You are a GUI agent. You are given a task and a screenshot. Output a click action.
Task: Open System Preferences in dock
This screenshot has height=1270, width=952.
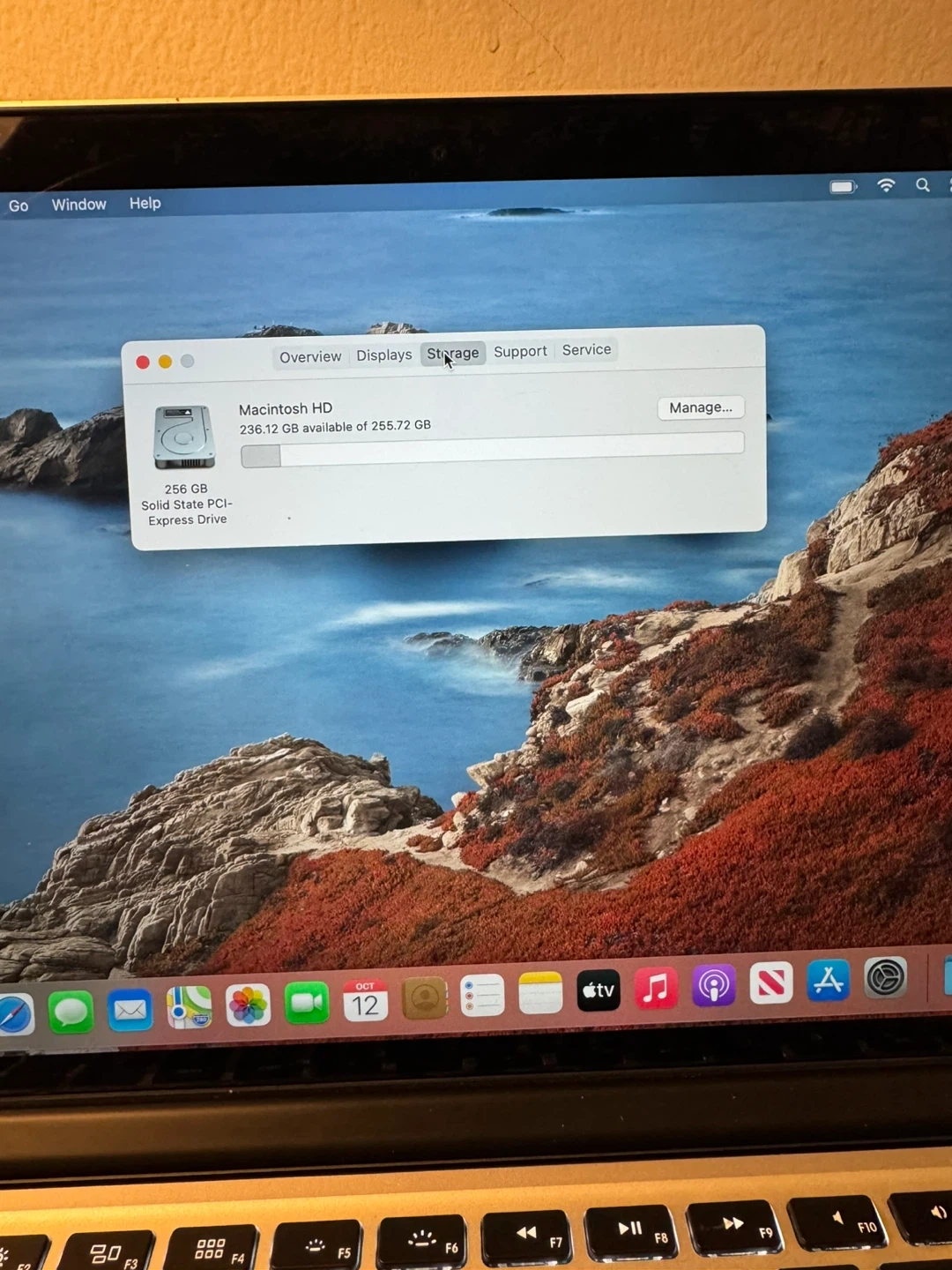click(885, 978)
